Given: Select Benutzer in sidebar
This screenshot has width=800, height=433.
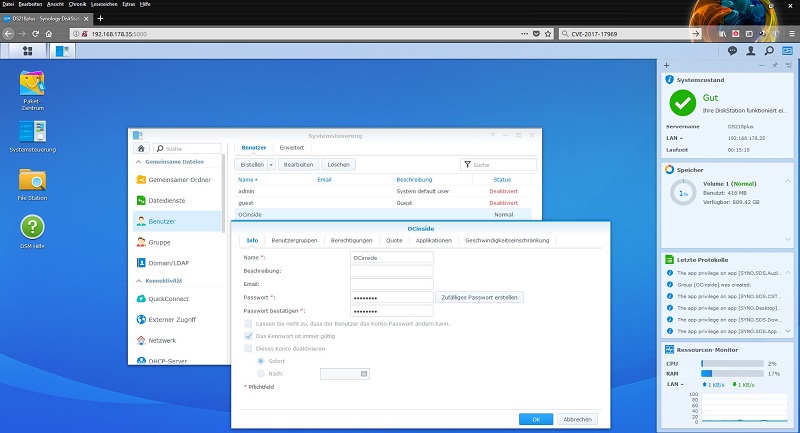Looking at the screenshot, I should tap(177, 221).
